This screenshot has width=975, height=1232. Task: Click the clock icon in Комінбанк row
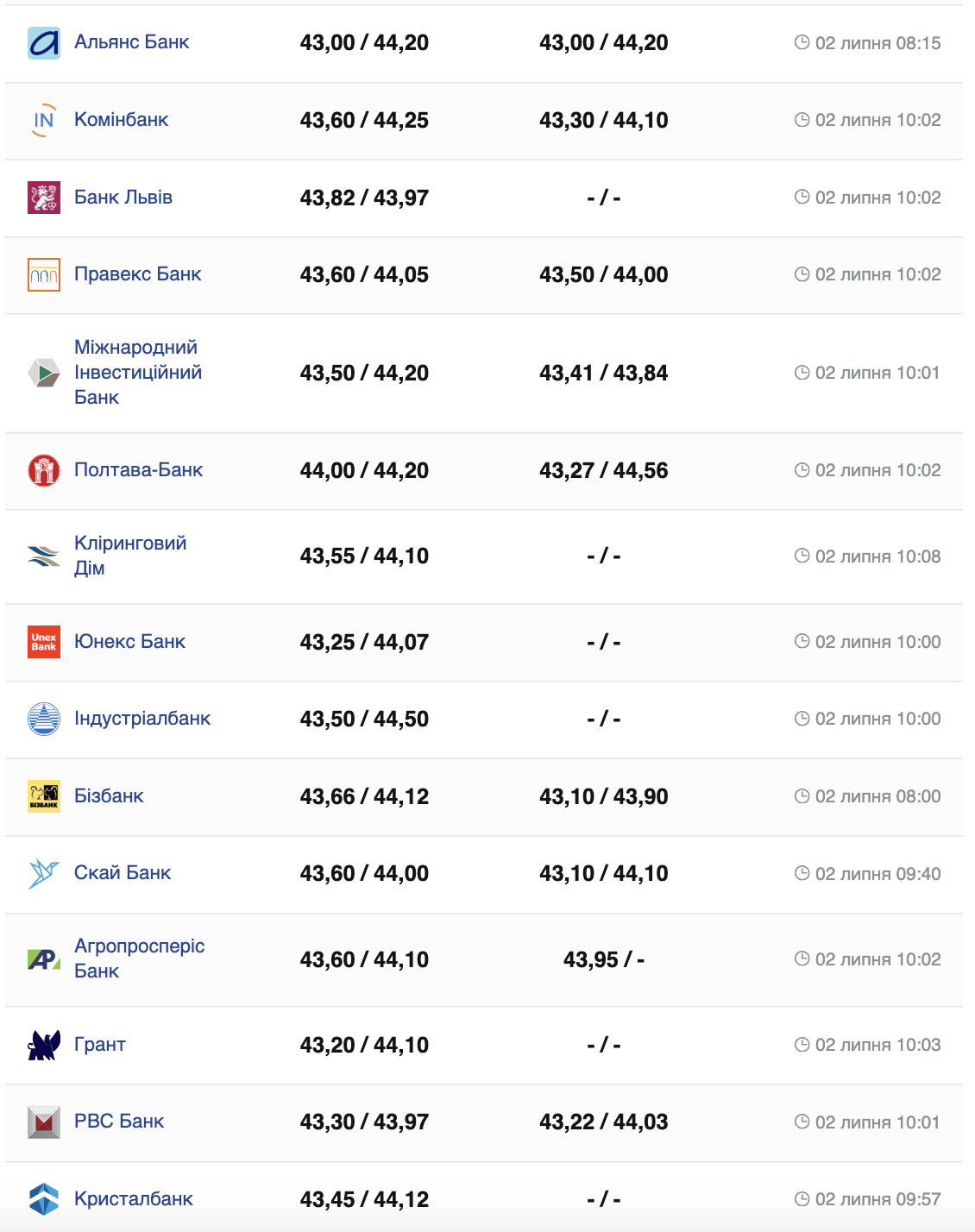click(802, 120)
